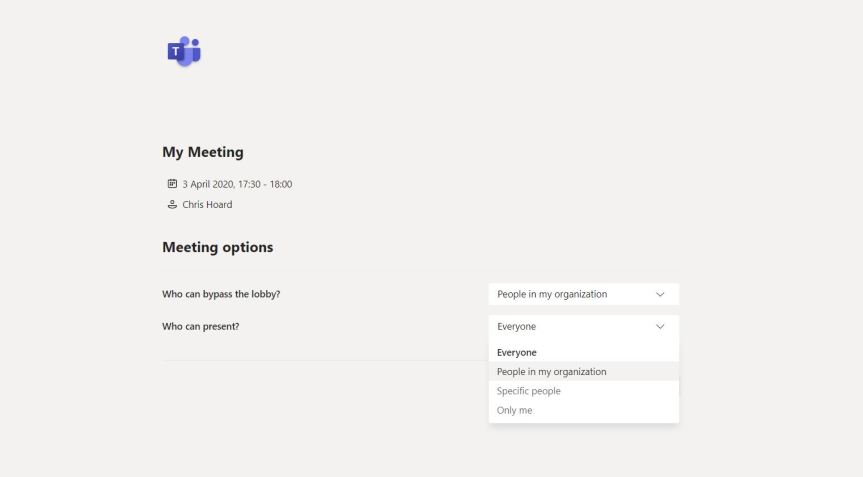The image size is (863, 477).
Task: Pick the 'Only me' presenter option
Action: [515, 410]
